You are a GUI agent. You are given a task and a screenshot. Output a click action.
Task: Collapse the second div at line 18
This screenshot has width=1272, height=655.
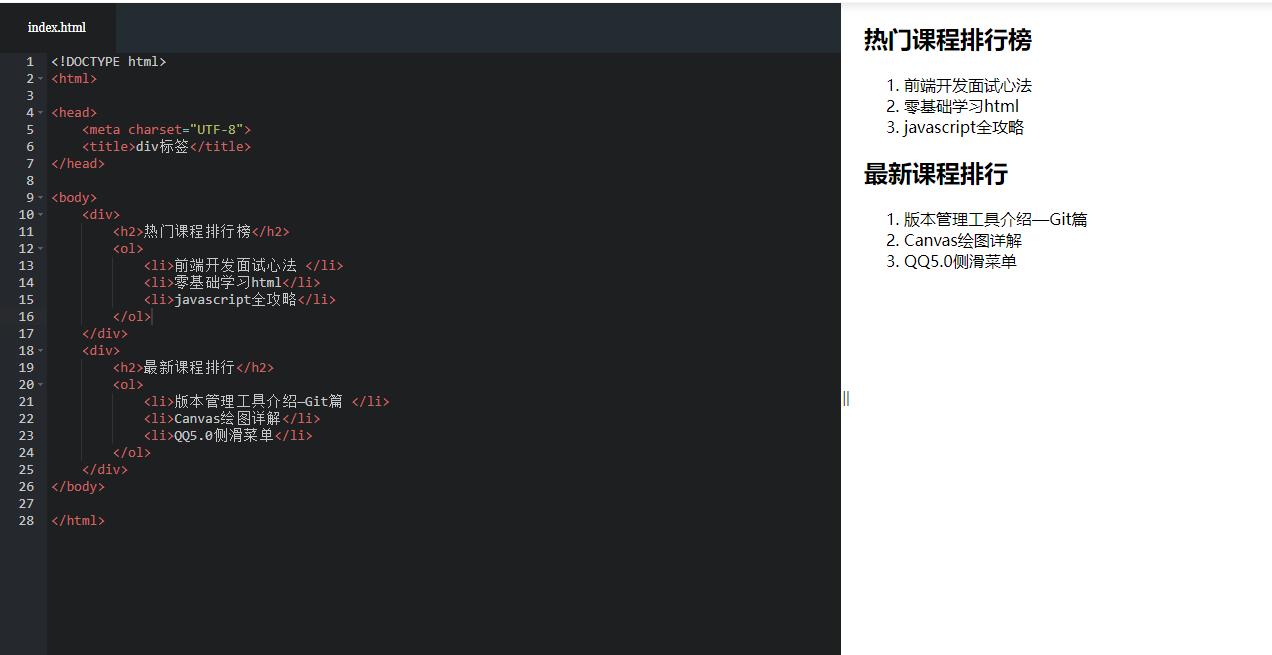[41, 350]
